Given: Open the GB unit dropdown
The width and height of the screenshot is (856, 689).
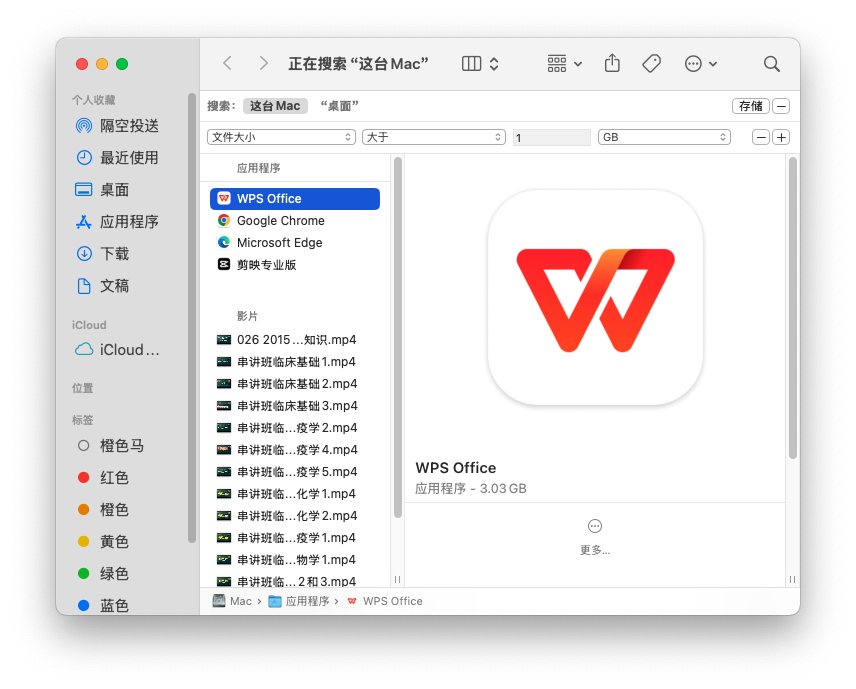Looking at the screenshot, I should pos(664,137).
